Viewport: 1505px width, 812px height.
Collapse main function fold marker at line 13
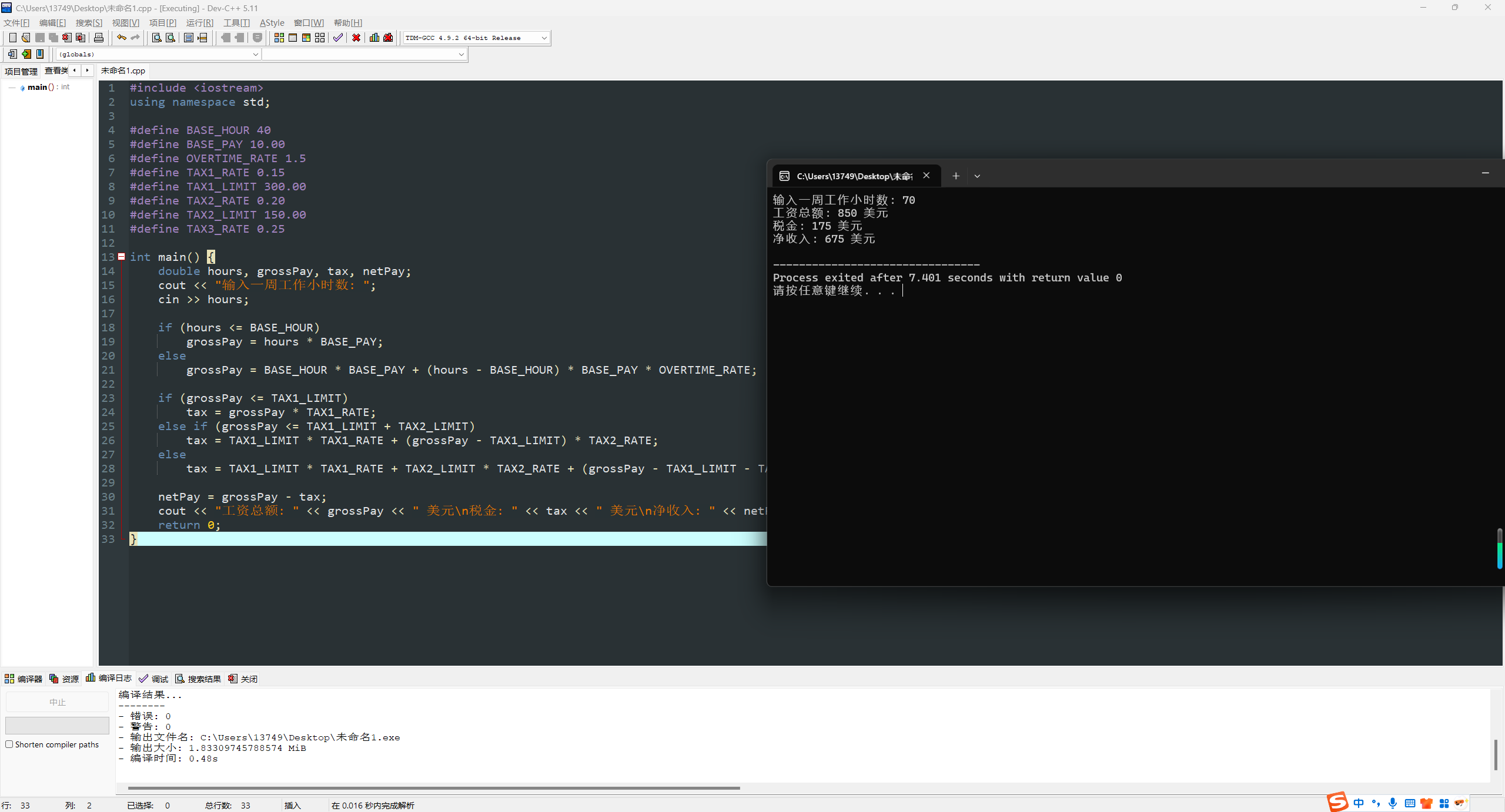[x=122, y=257]
